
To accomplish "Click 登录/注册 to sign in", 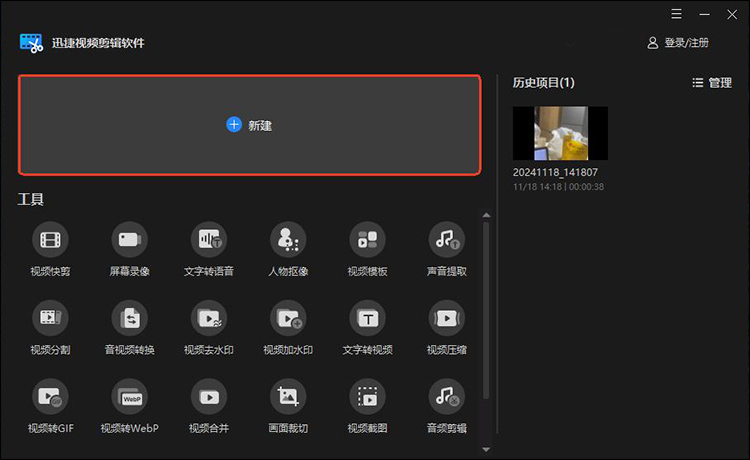I will coord(678,43).
